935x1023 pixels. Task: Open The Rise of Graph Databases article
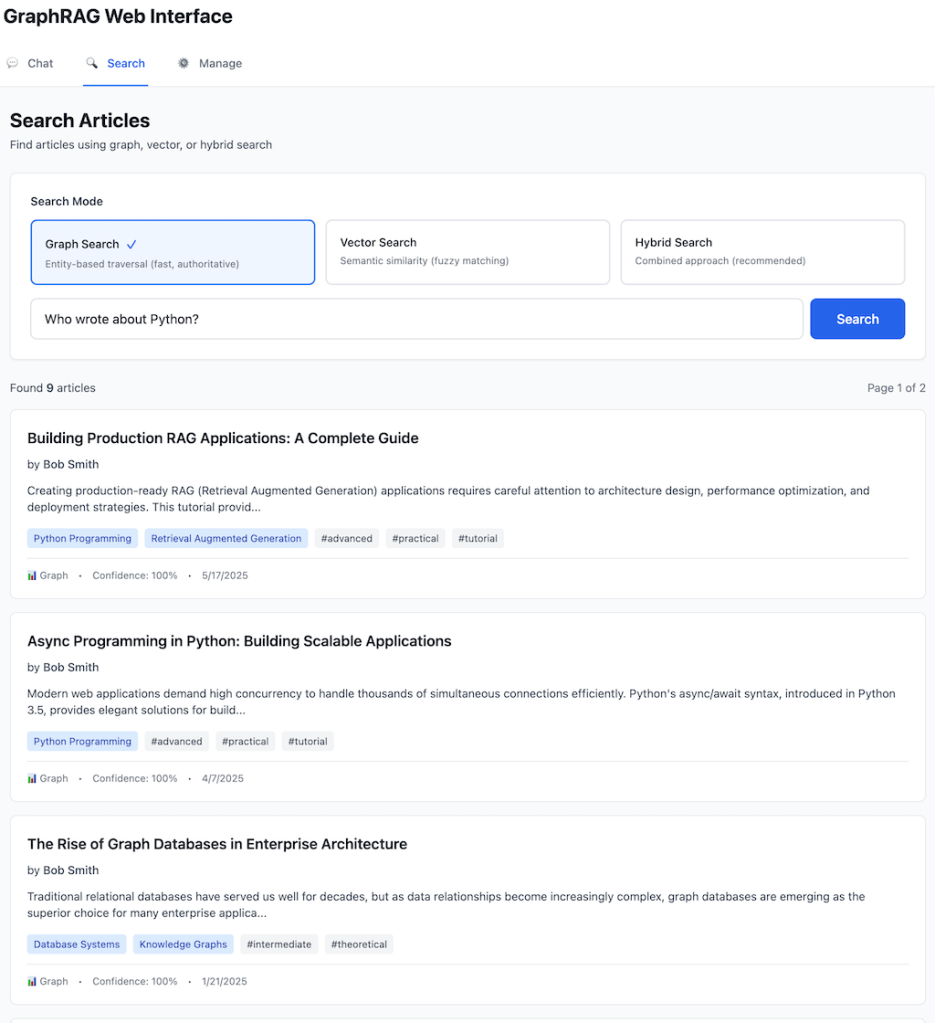(217, 844)
